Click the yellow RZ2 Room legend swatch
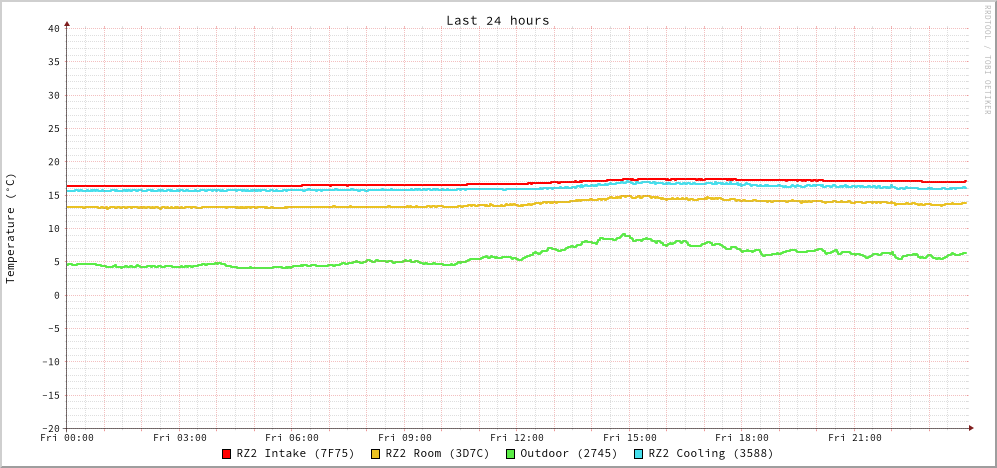 tap(376, 454)
